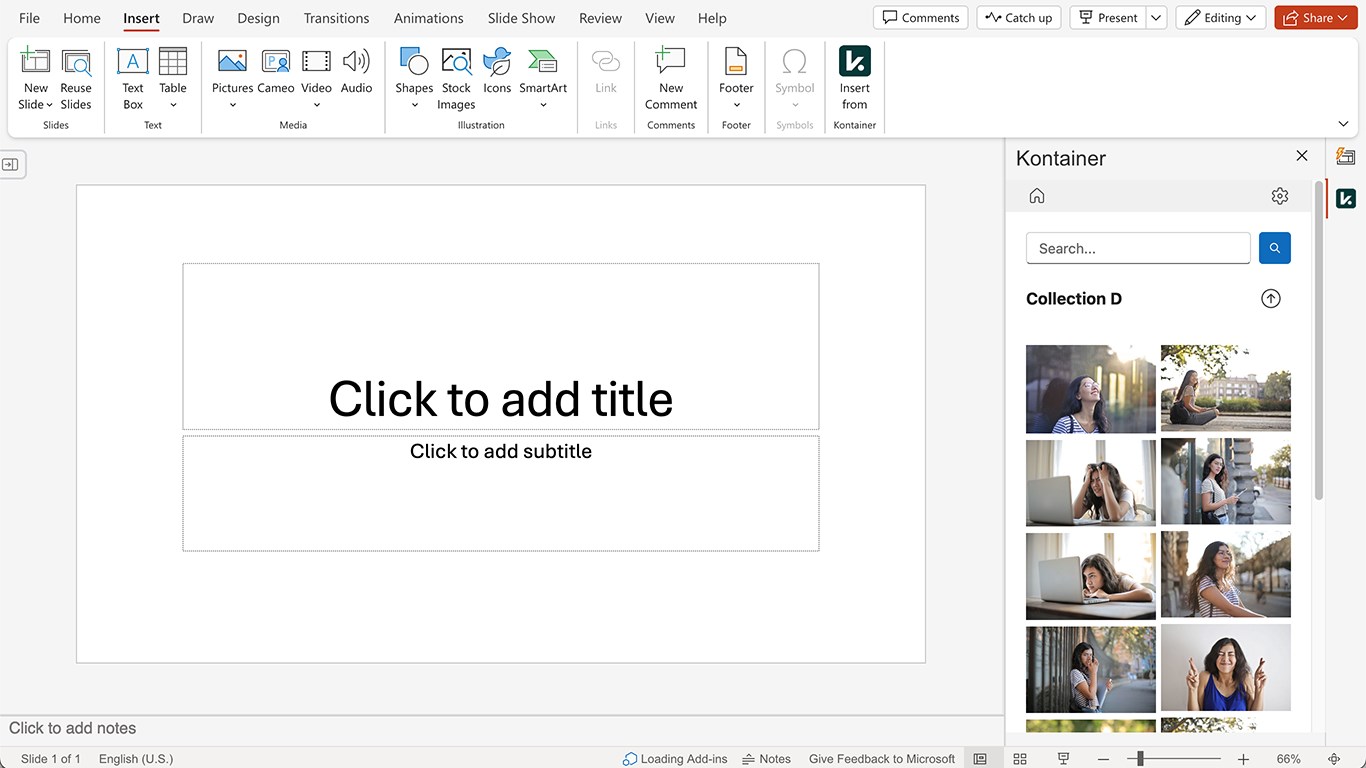Open the Animations tab
The image size is (1366, 768).
click(428, 18)
